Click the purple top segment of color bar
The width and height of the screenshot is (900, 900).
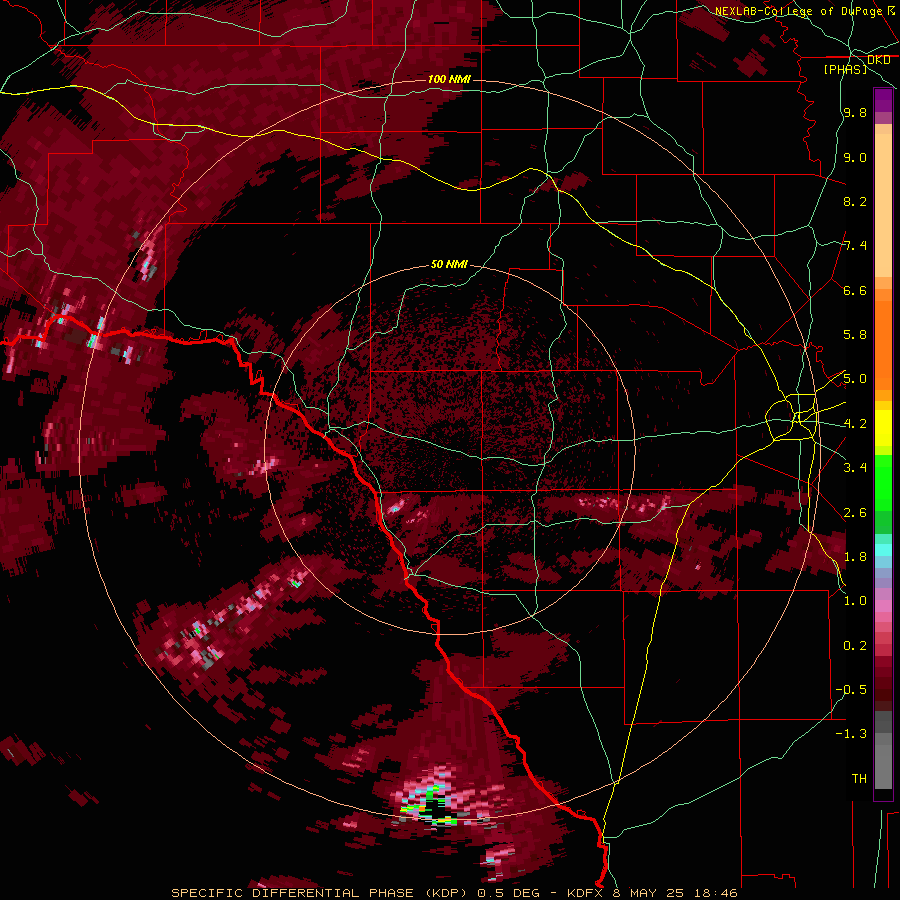(883, 101)
